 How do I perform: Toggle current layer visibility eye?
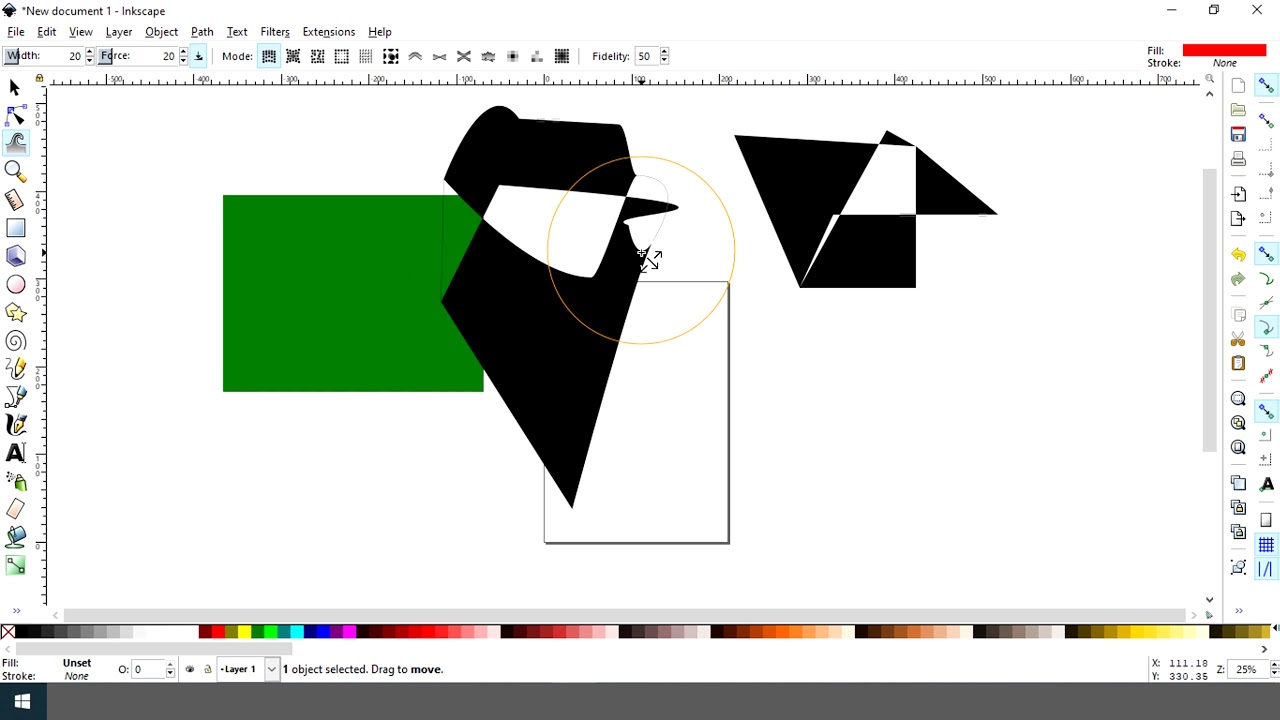click(190, 670)
